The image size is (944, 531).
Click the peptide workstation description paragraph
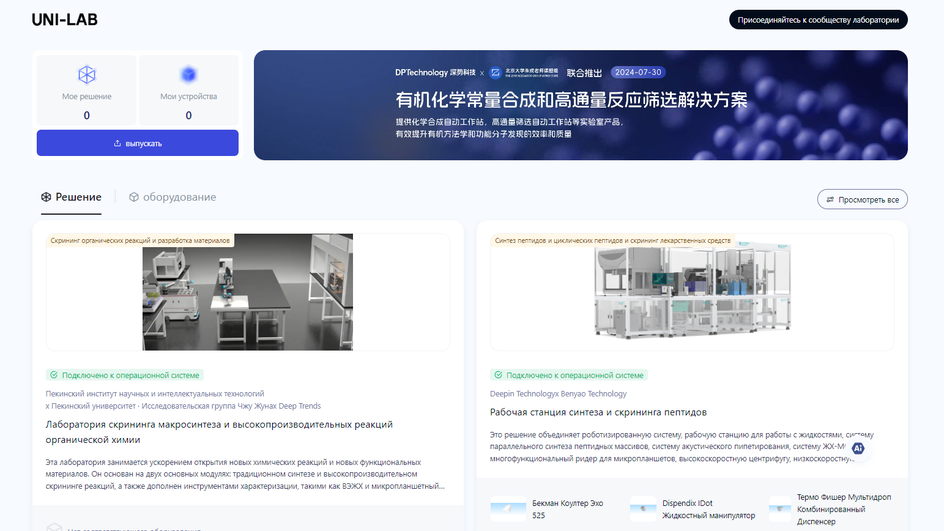(x=682, y=447)
